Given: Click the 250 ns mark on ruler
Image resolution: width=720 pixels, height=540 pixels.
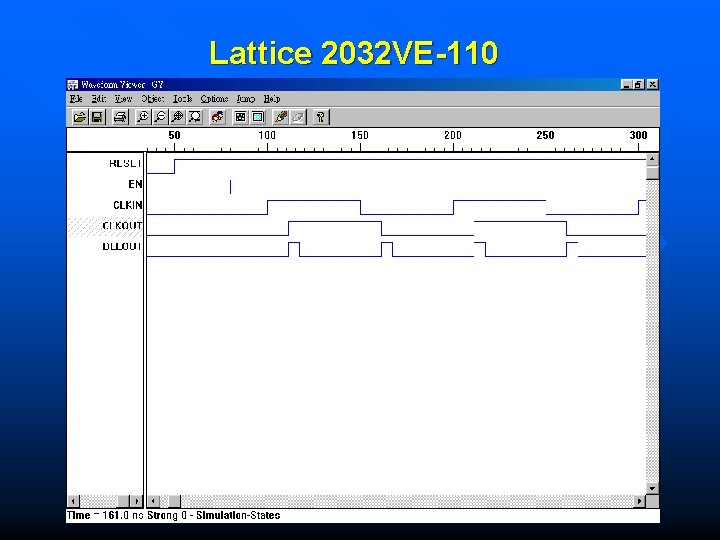Looking at the screenshot, I should pos(546,135).
